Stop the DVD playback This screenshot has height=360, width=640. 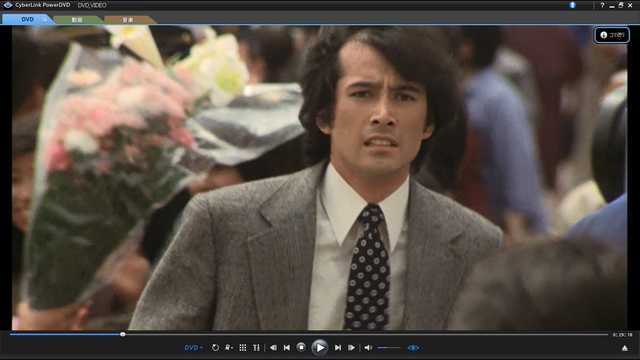point(301,347)
